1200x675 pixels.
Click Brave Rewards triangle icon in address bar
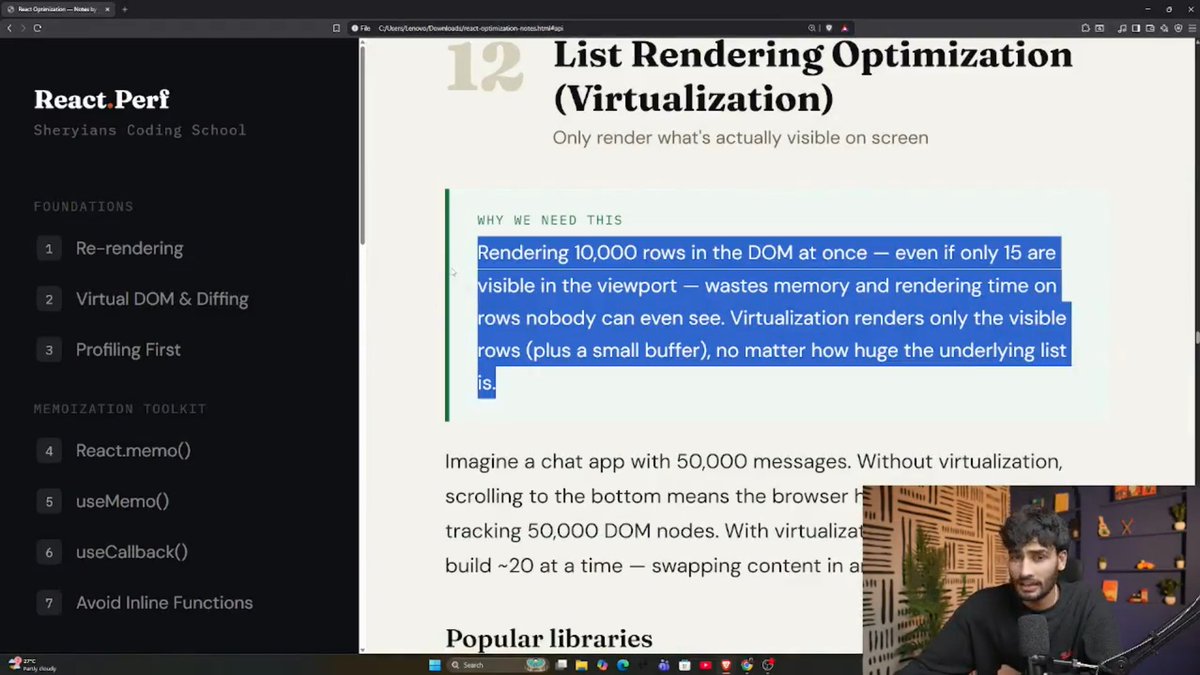845,28
